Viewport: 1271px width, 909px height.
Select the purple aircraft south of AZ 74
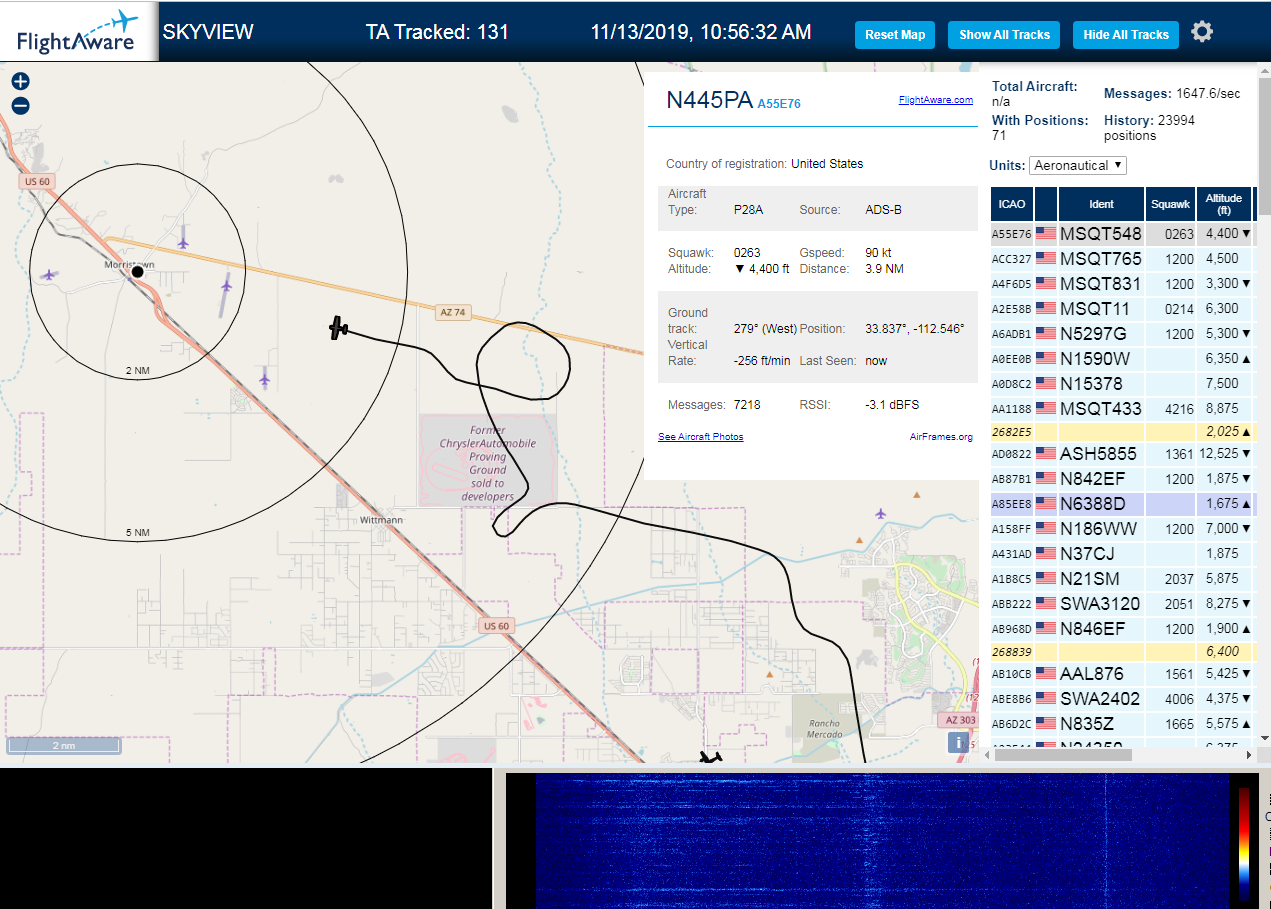pyautogui.click(x=265, y=377)
